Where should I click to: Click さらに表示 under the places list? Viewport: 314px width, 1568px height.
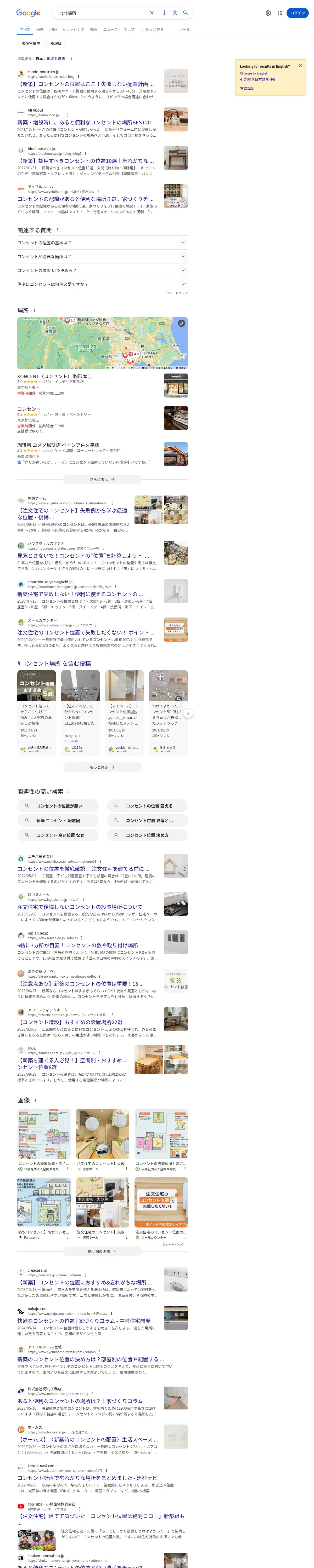[102, 479]
